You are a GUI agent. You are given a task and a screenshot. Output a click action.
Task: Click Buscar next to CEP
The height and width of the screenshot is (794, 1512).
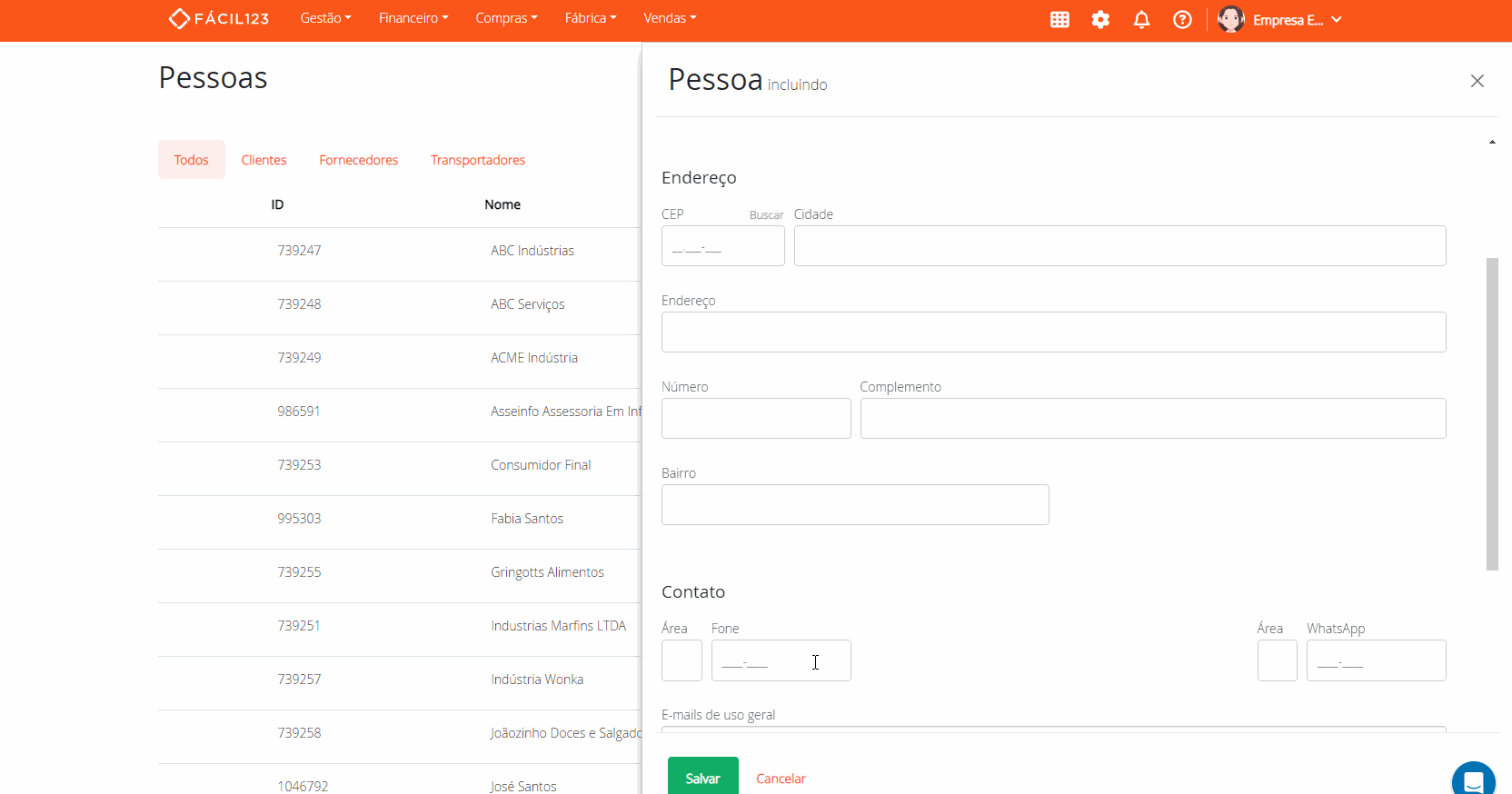tap(766, 215)
